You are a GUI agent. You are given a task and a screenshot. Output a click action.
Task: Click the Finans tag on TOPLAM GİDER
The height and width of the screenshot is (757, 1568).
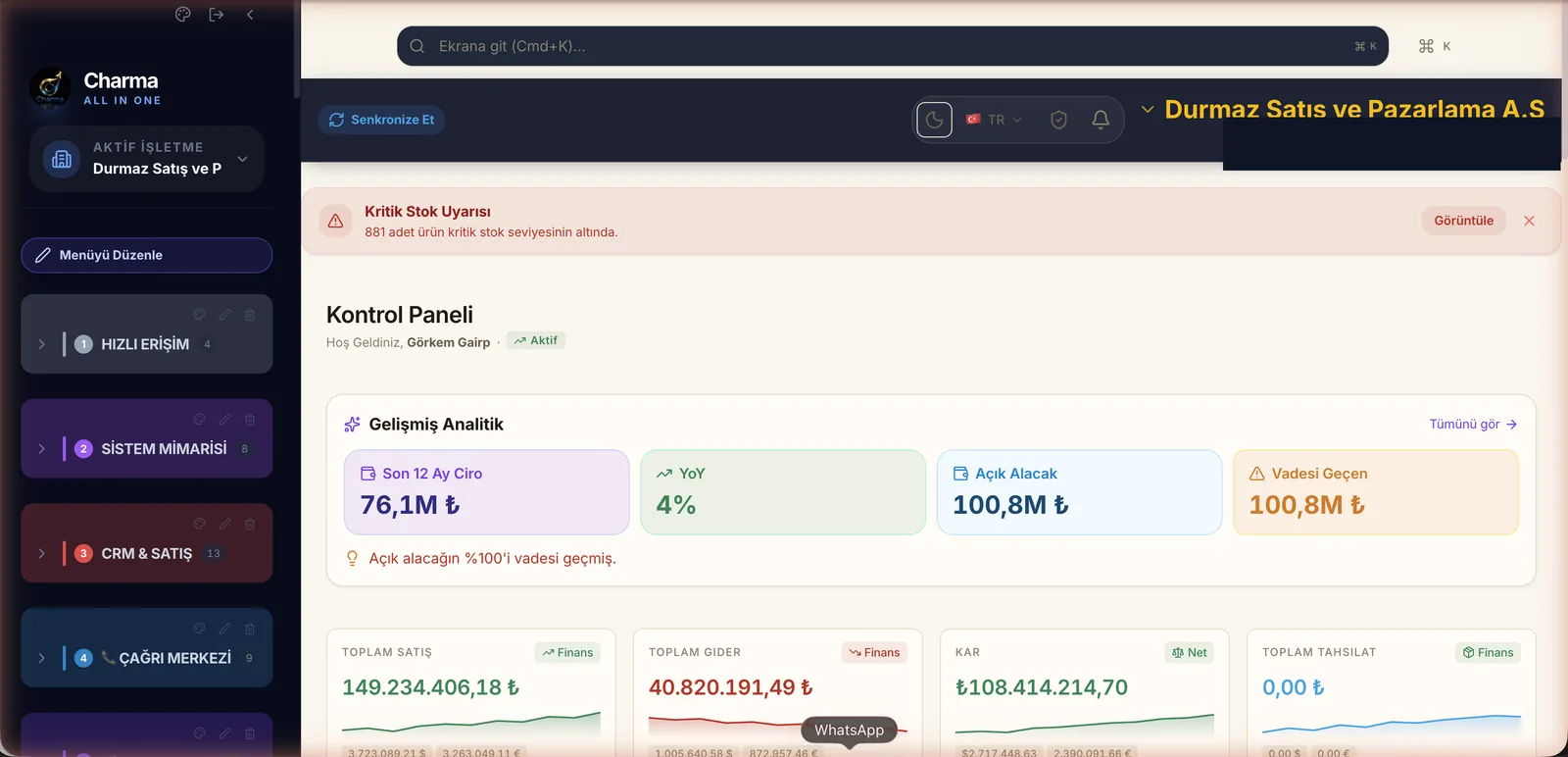coord(874,652)
